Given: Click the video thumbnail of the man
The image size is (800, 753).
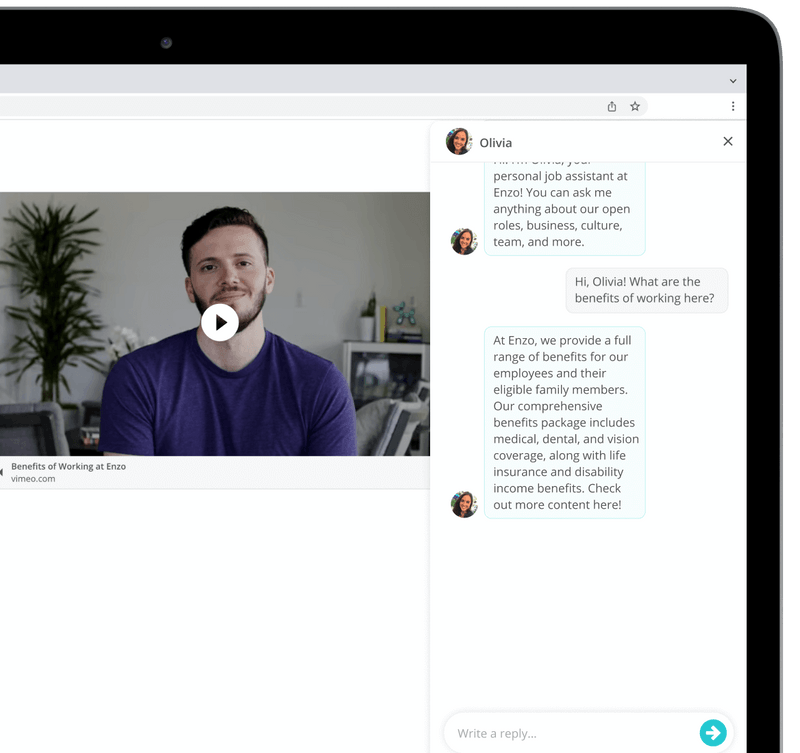Looking at the screenshot, I should tap(219, 323).
